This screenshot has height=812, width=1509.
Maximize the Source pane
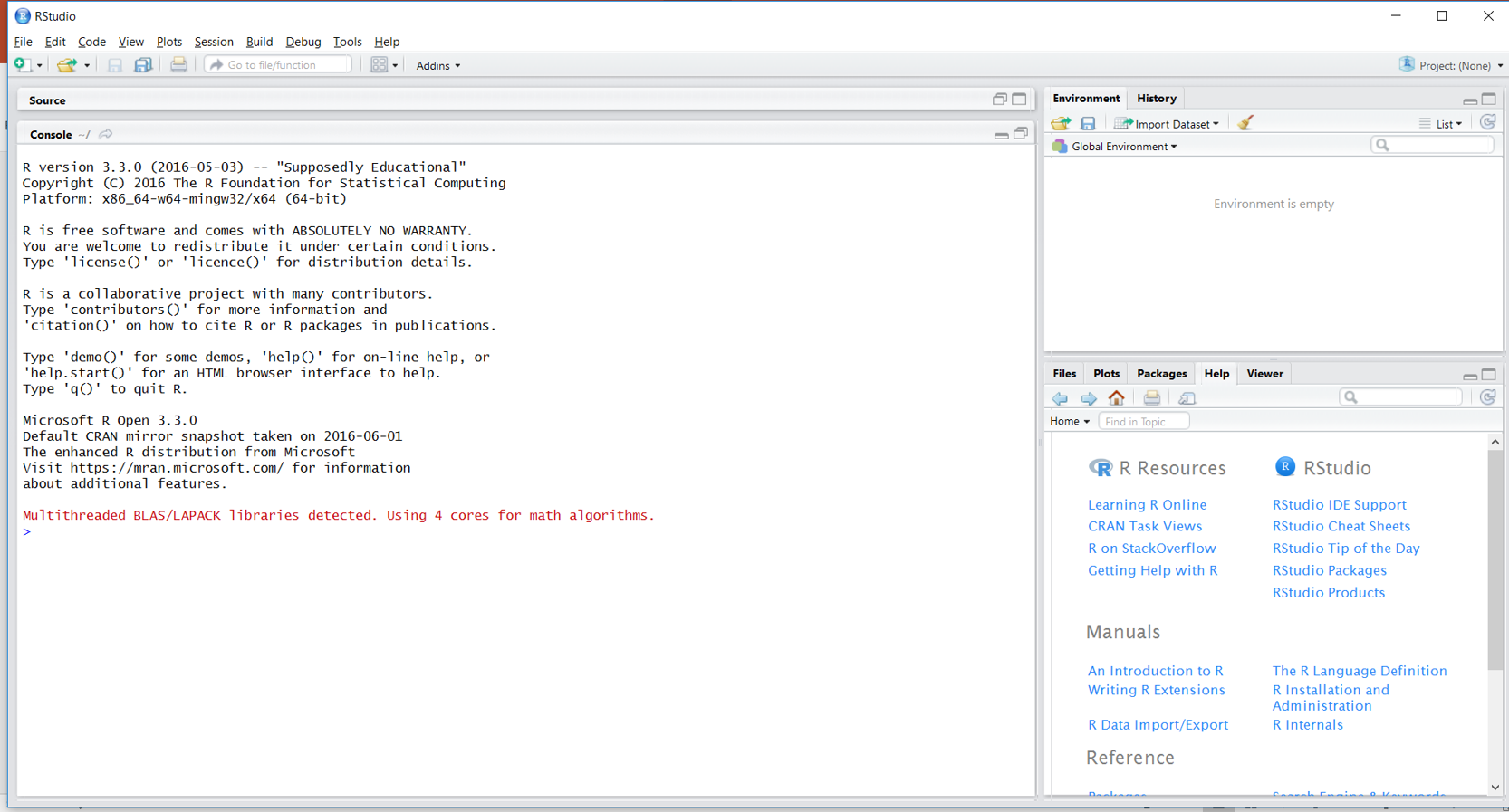pyautogui.click(x=1020, y=100)
